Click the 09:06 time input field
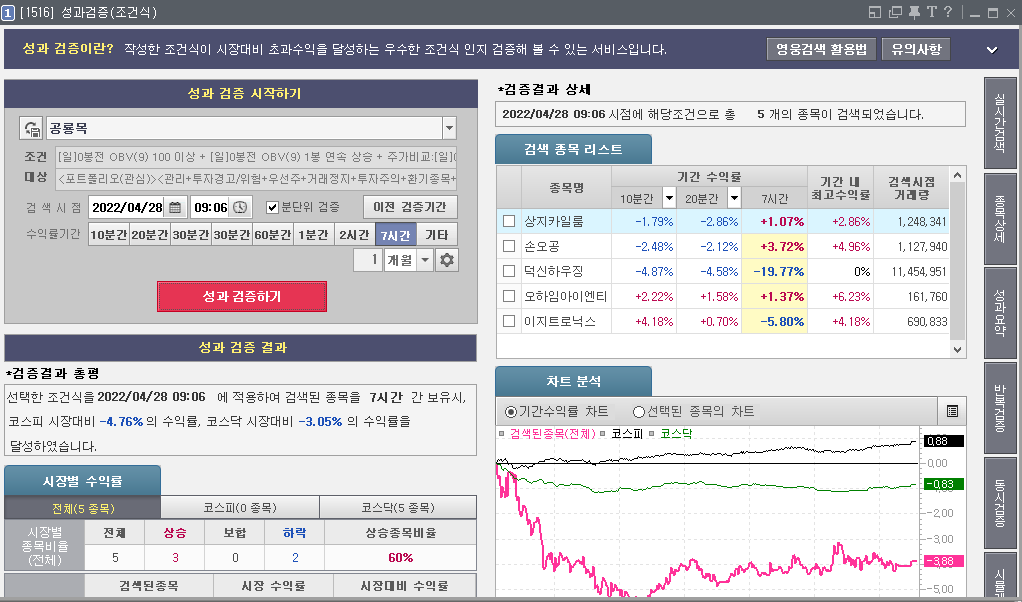This screenshot has height=602, width=1022. (x=211, y=207)
